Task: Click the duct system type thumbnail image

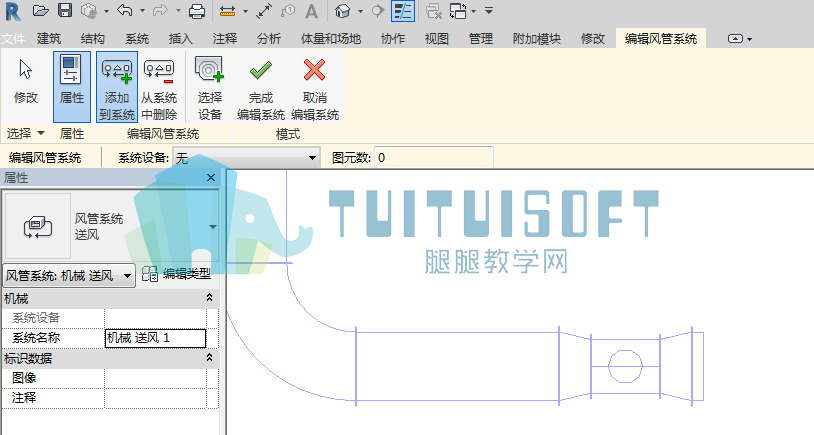Action: 38,226
